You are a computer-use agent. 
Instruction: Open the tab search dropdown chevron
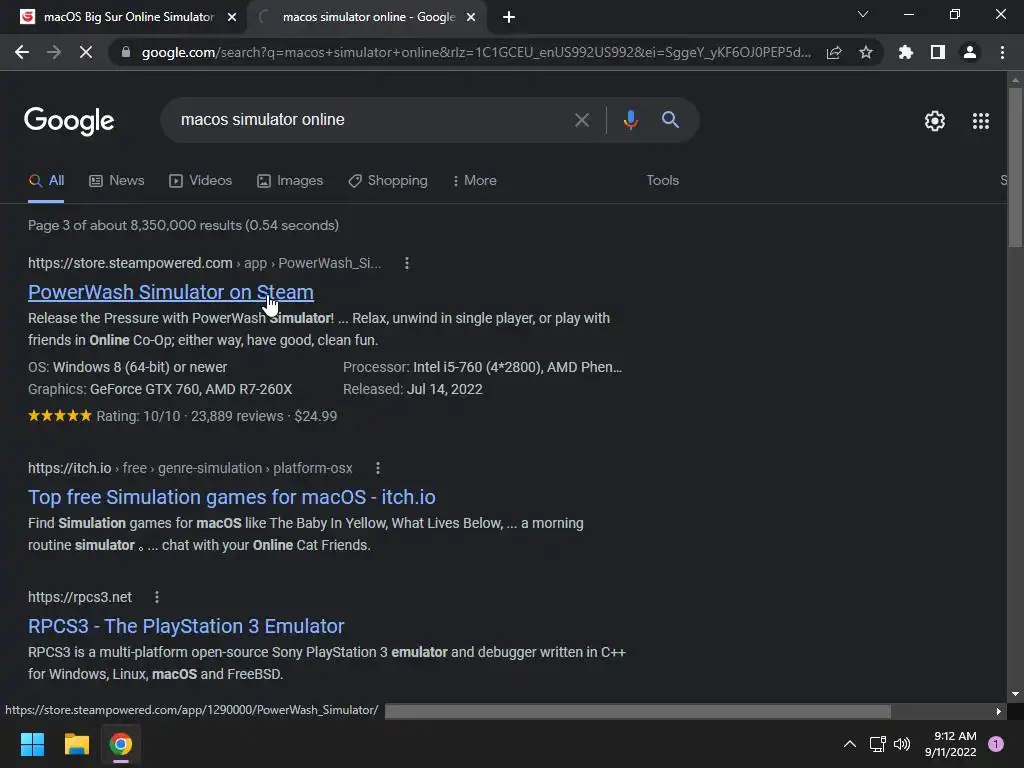click(863, 14)
